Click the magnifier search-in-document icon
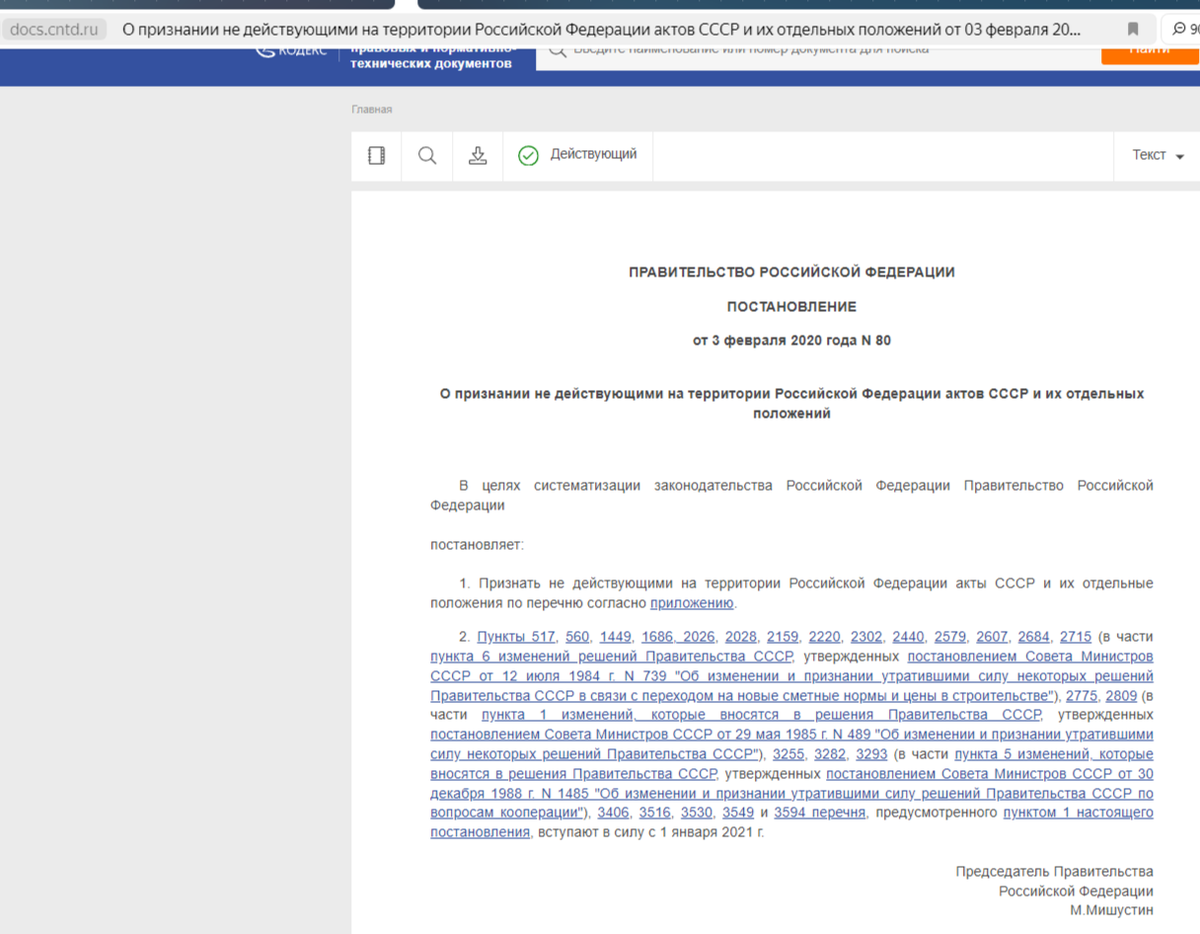1200x934 pixels. click(x=427, y=155)
